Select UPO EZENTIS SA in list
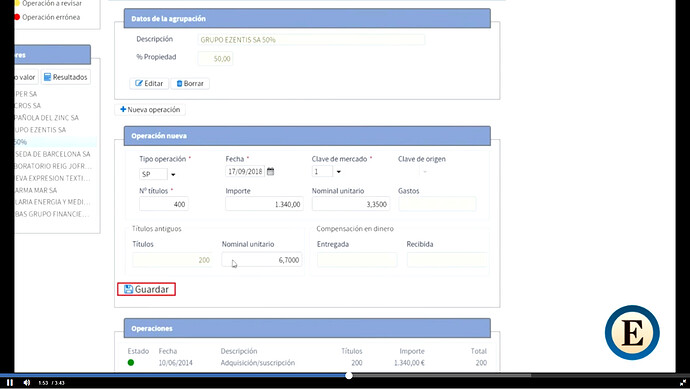 tap(40, 130)
